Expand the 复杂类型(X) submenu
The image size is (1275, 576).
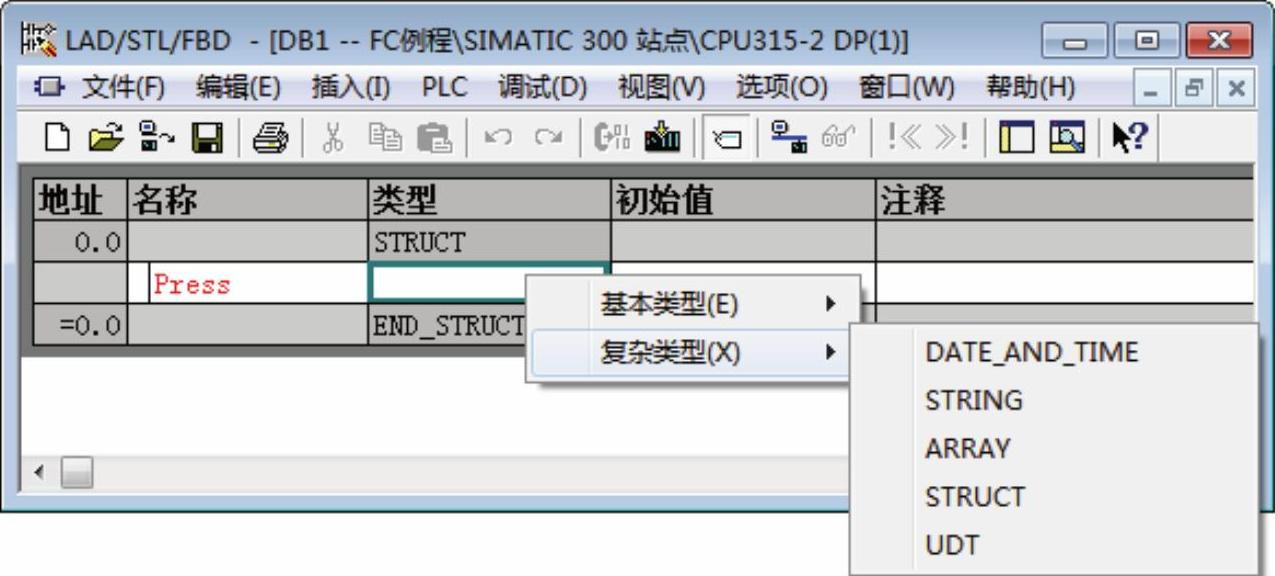coord(694,353)
